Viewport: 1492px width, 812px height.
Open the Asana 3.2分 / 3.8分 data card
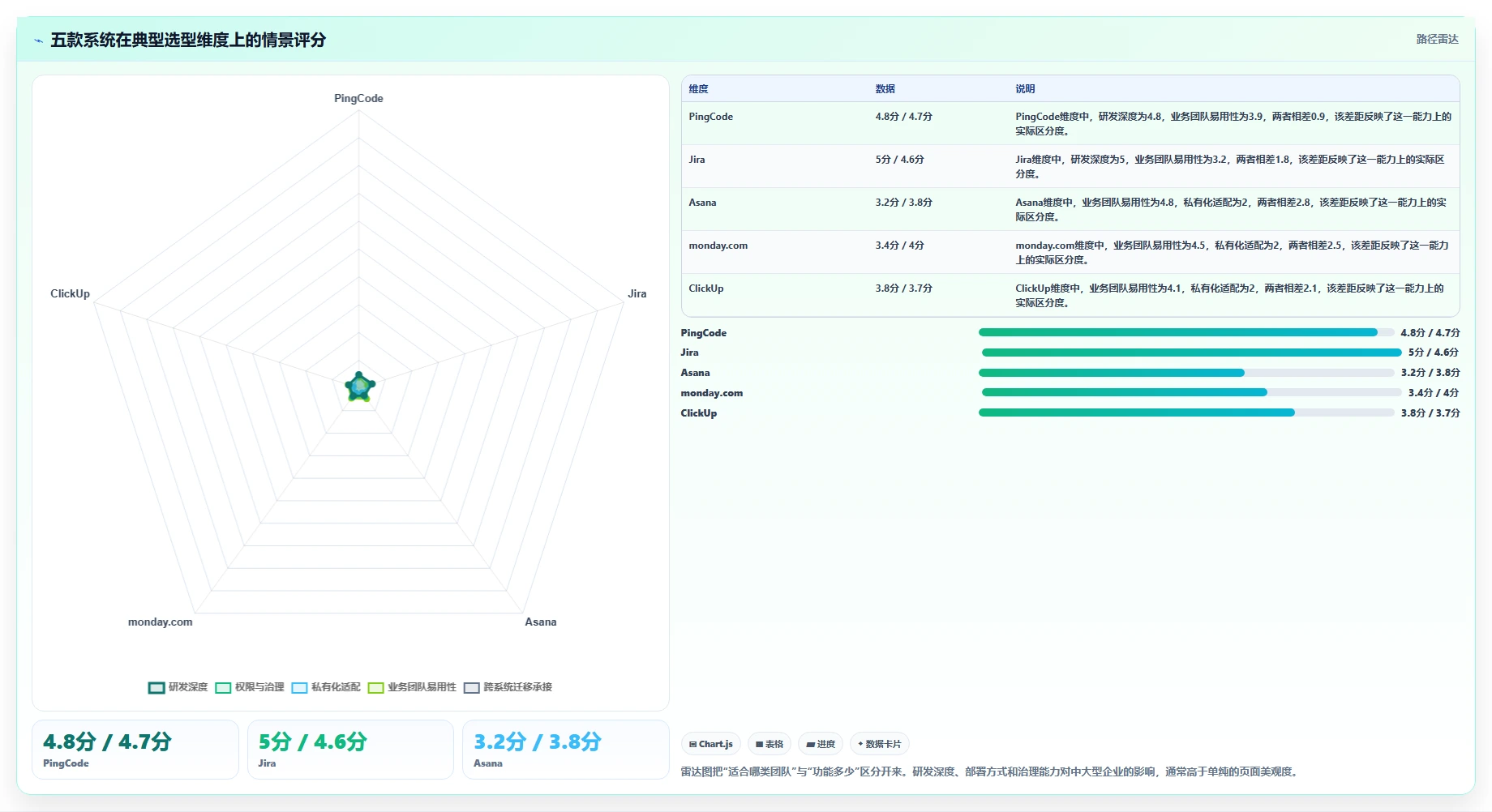[x=566, y=750]
